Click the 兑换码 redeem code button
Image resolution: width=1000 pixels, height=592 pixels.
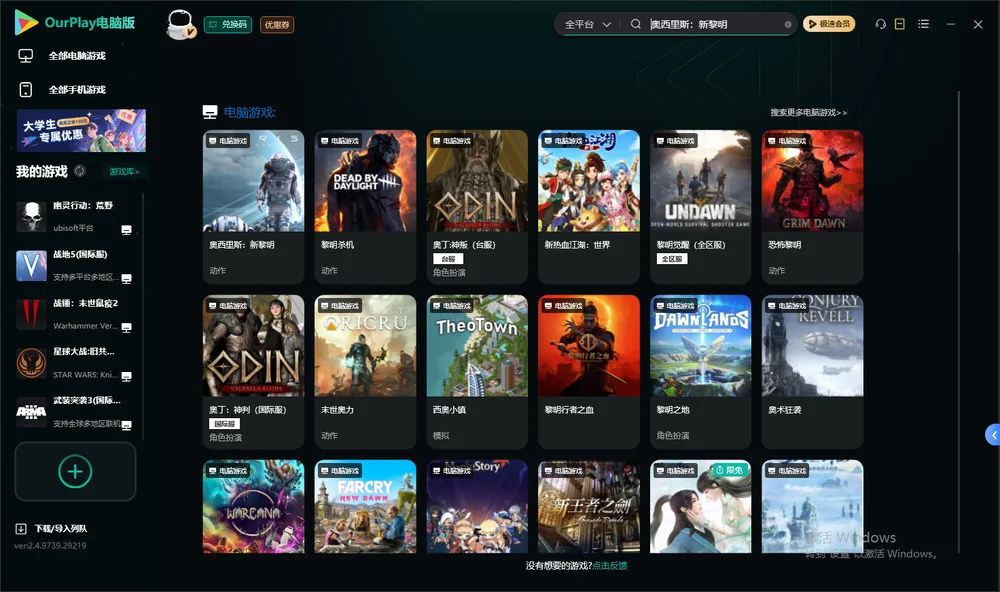[x=228, y=24]
